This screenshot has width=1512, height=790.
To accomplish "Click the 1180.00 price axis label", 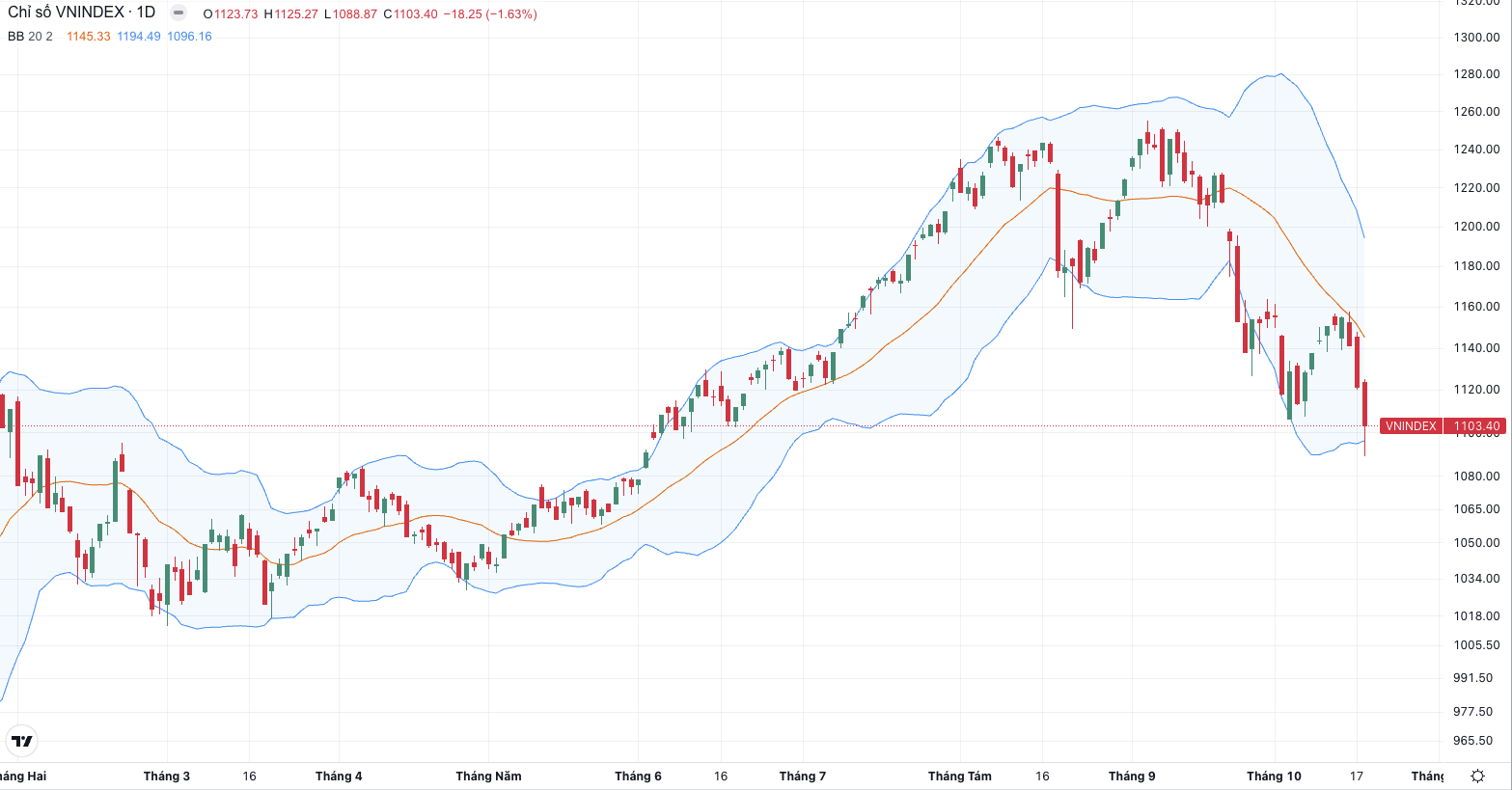I will tap(1476, 266).
